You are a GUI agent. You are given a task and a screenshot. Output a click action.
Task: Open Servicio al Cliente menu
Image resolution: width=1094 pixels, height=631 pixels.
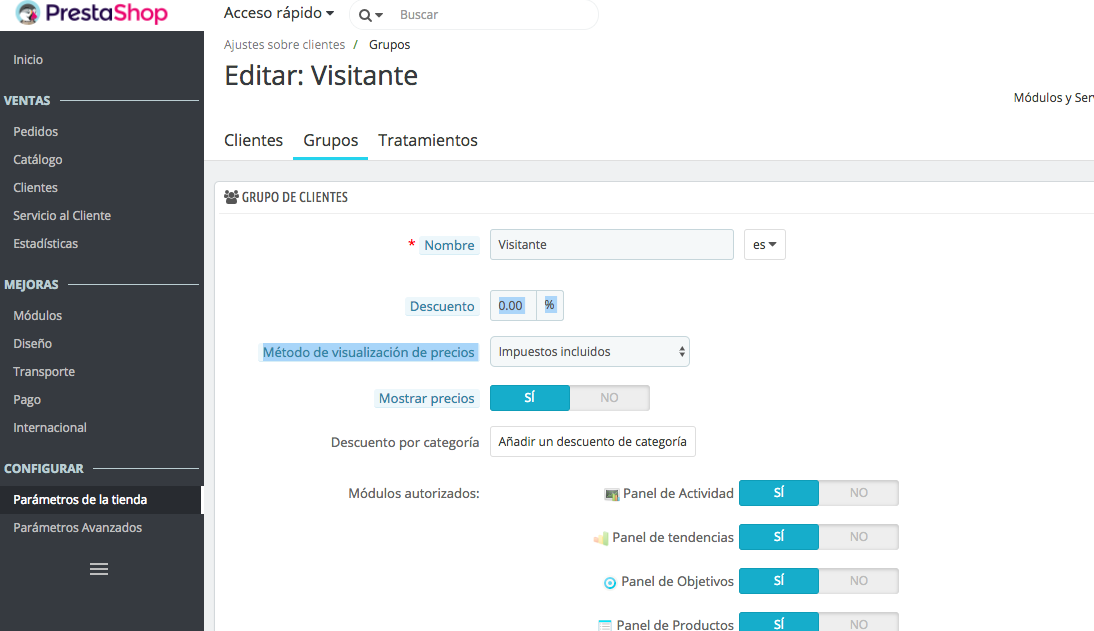[x=62, y=216]
